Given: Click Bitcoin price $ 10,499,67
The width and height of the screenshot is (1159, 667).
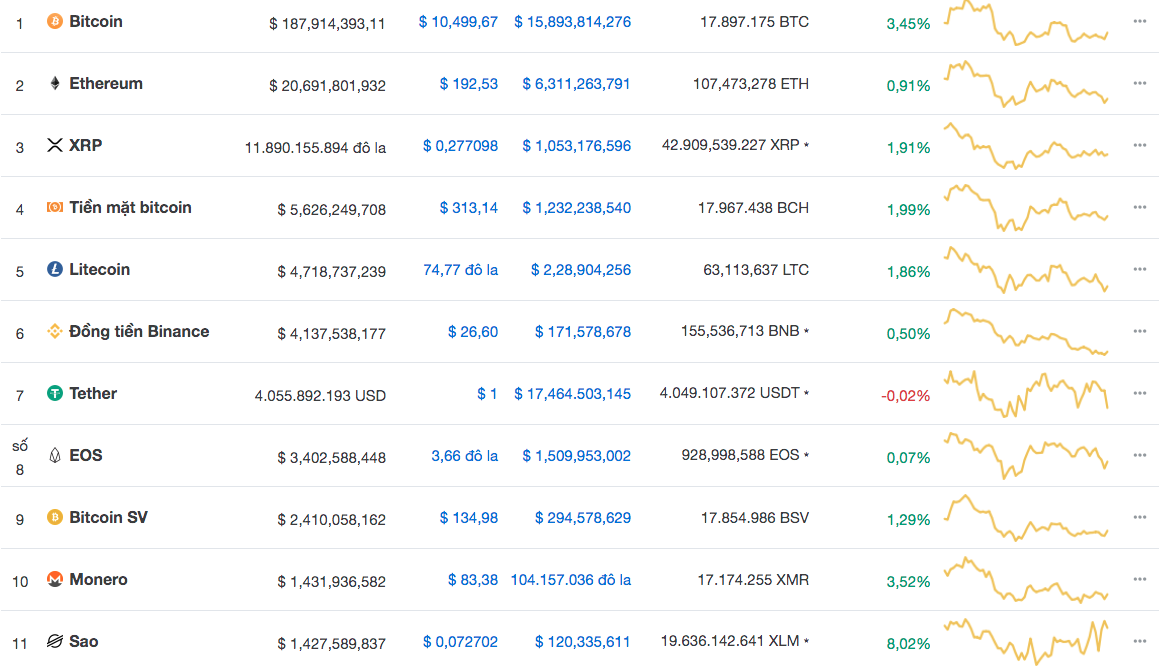Looking at the screenshot, I should click(x=458, y=22).
